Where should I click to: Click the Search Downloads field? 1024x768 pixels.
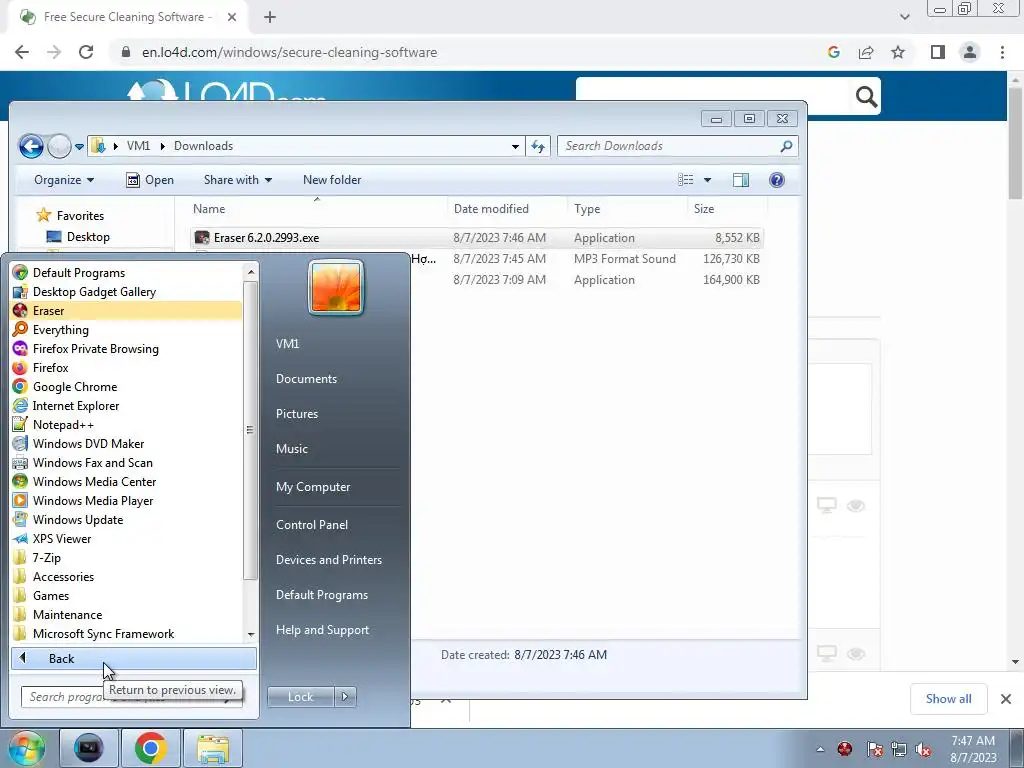pyautogui.click(x=677, y=146)
